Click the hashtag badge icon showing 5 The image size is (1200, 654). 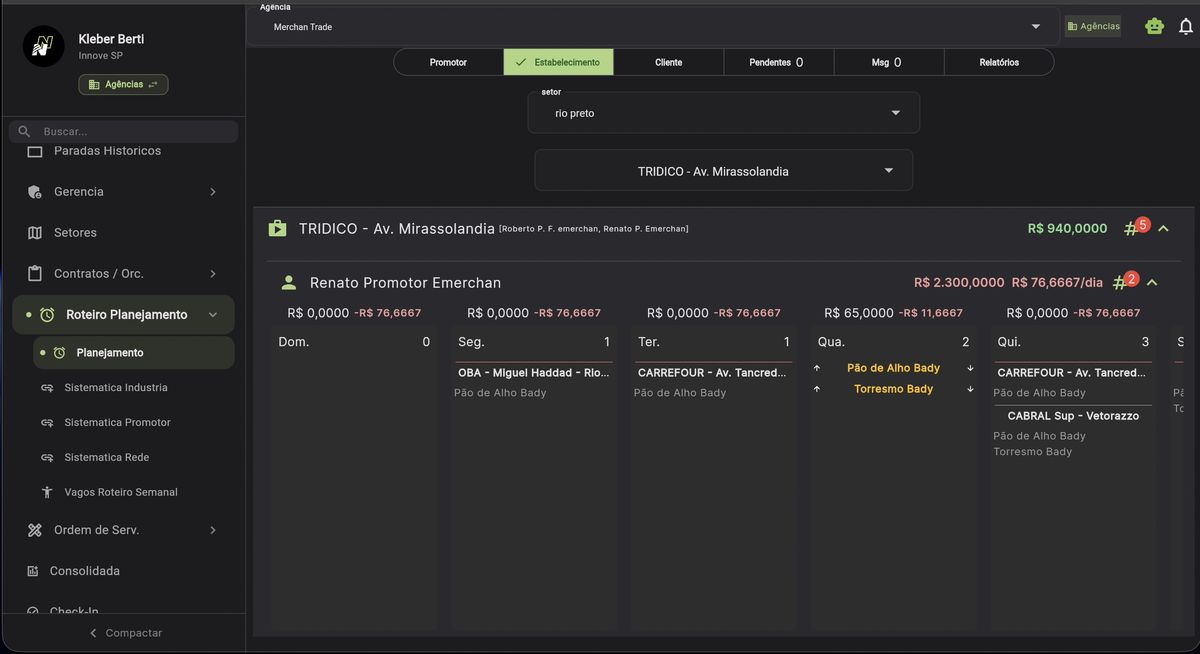click(1131, 227)
